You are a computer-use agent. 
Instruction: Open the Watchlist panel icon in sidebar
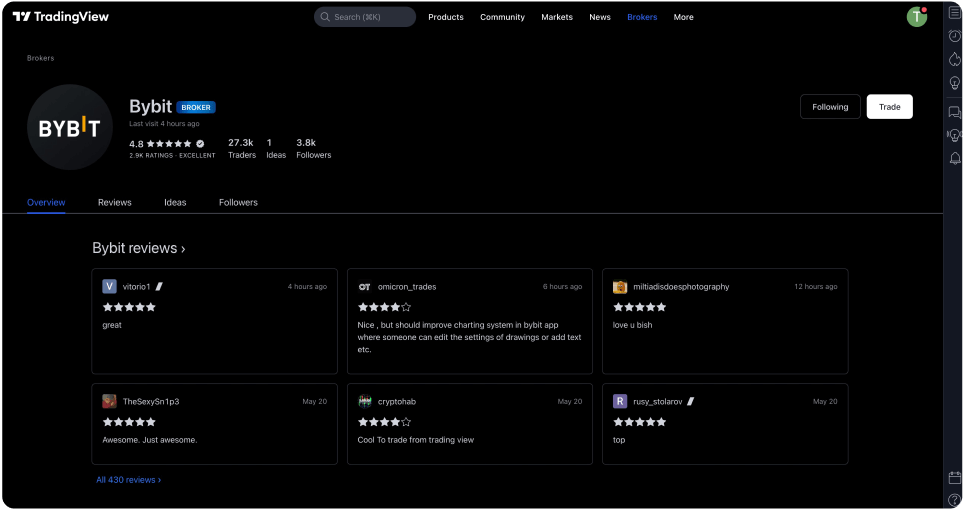(x=954, y=13)
